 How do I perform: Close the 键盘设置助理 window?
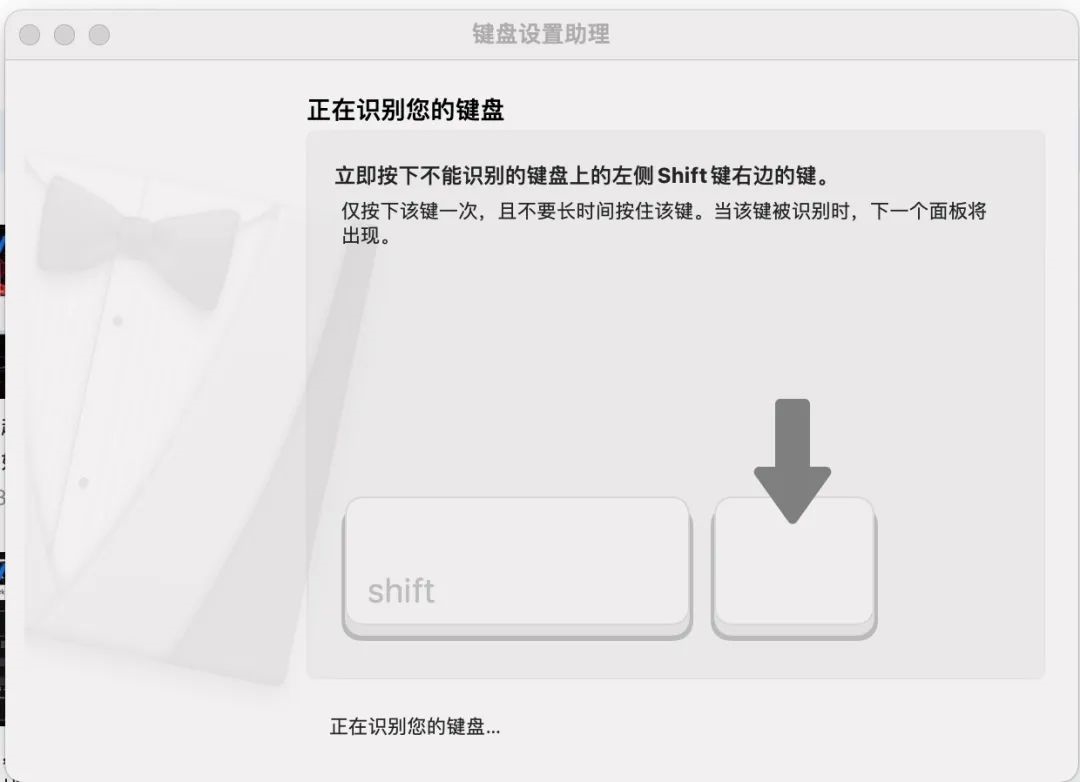coord(29,34)
